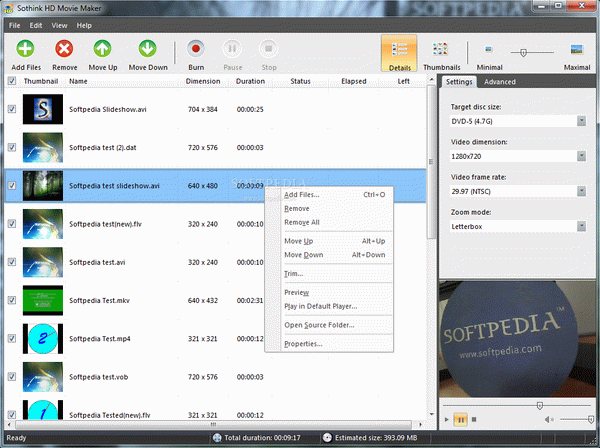
Task: Uncheck Softpedia test (2).dat checkbox
Action: pos(12,147)
